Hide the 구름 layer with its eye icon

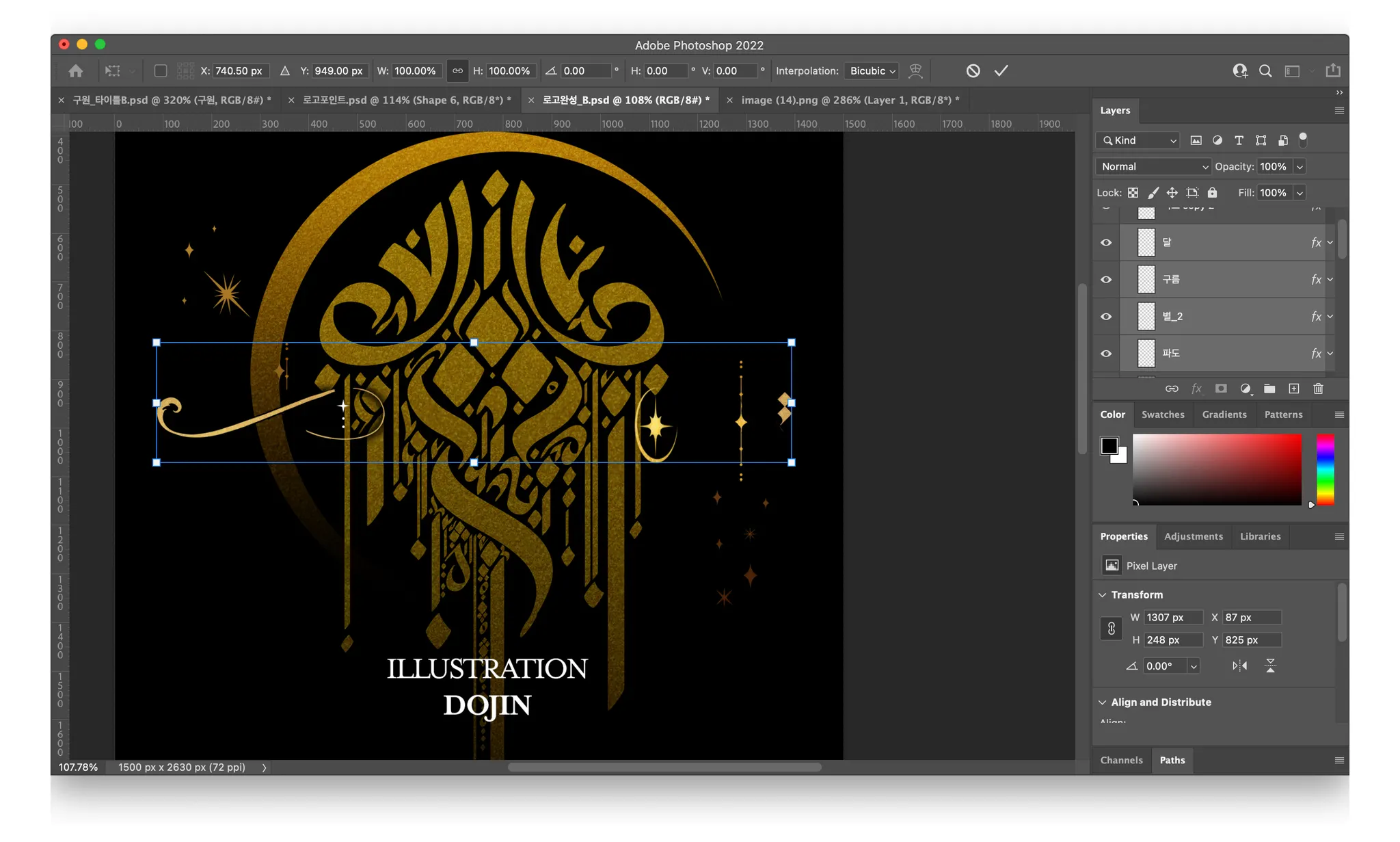coord(1106,279)
